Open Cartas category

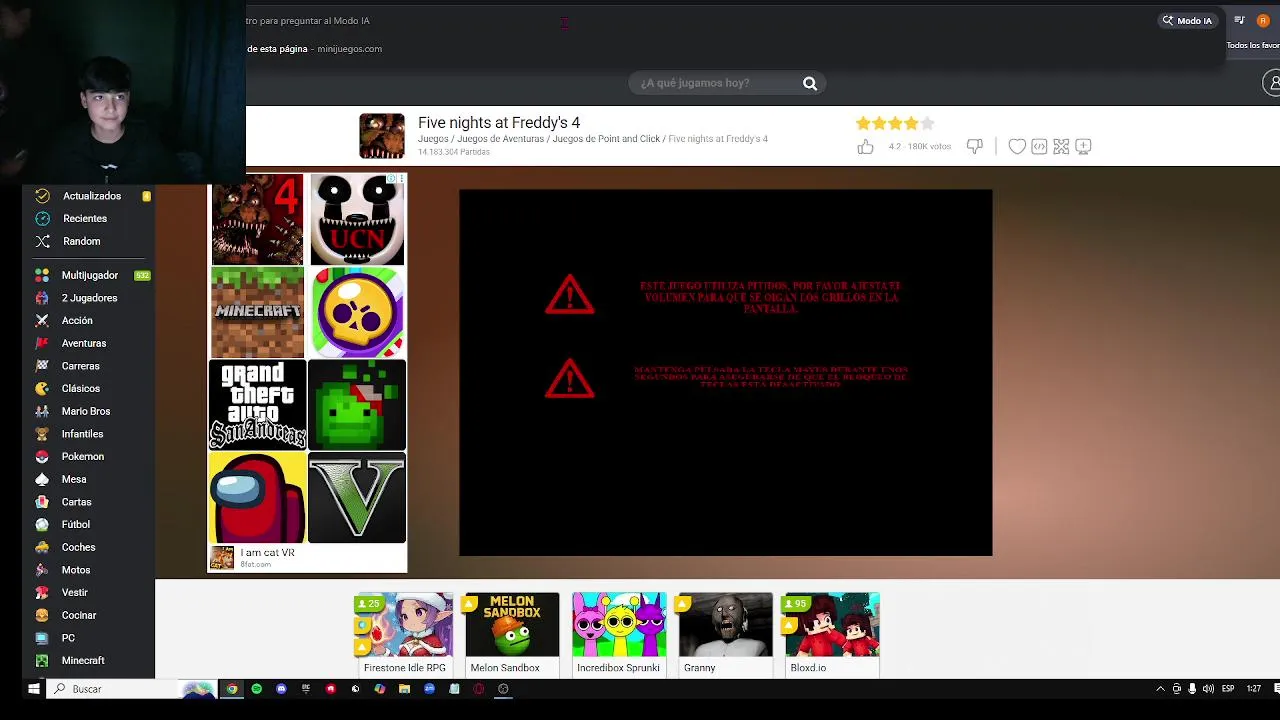[76, 502]
